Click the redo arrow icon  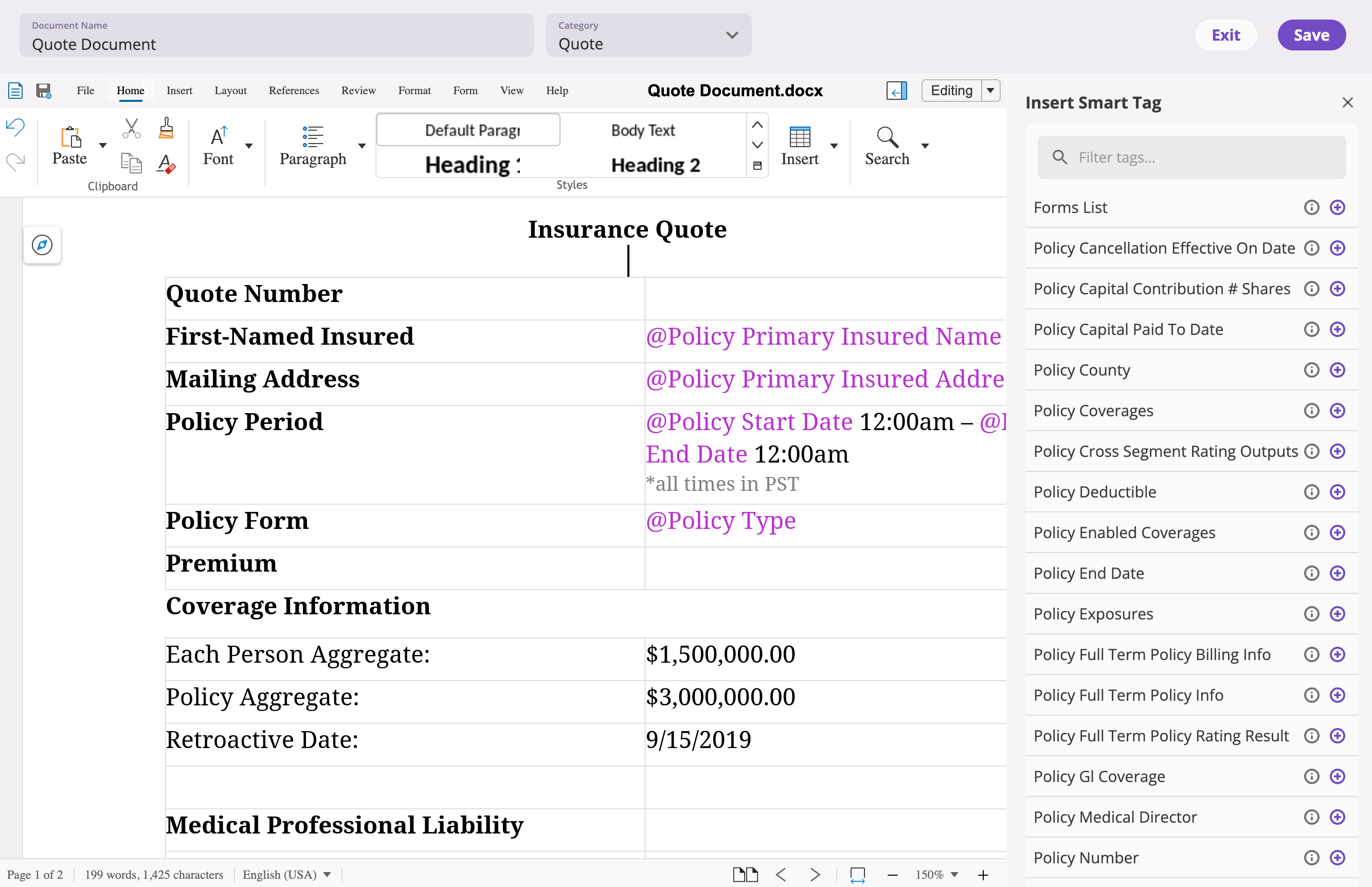point(15,161)
